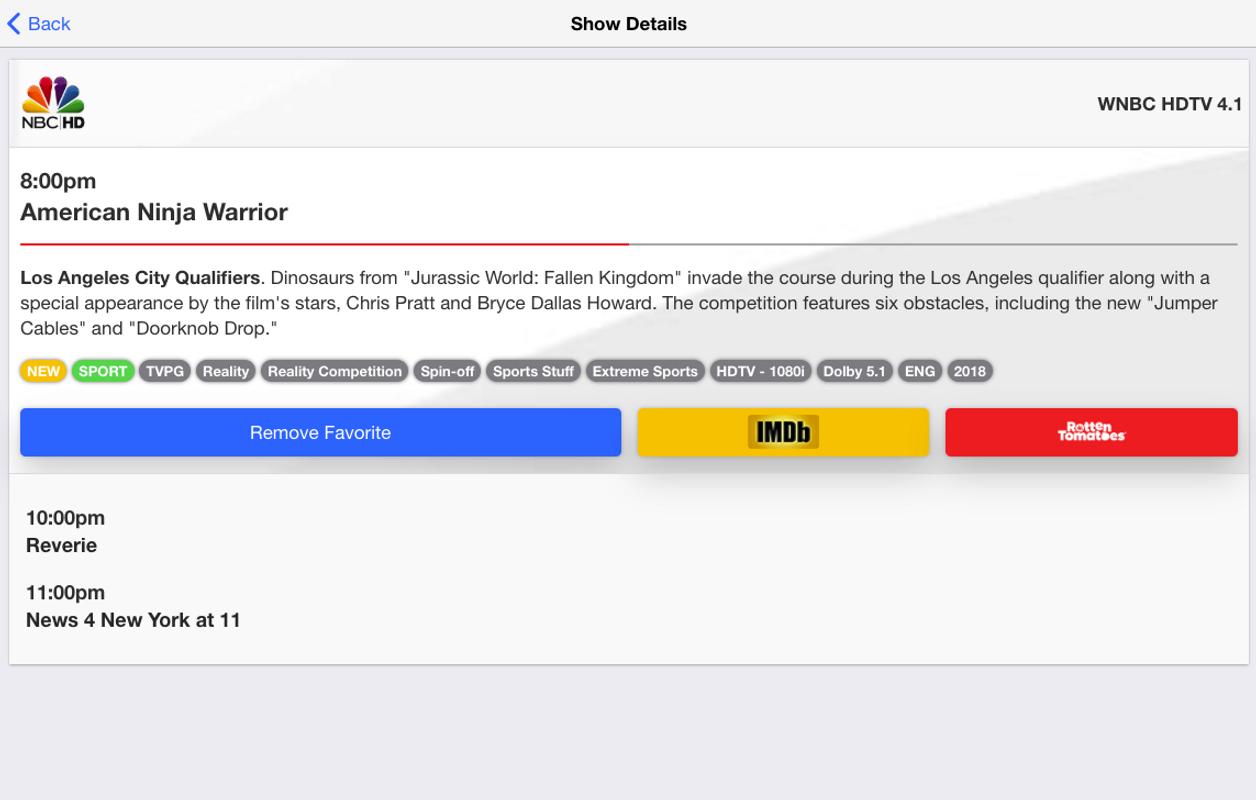Image resolution: width=1256 pixels, height=800 pixels.
Task: Select the HDTV - 1080i tag
Action: [x=760, y=371]
